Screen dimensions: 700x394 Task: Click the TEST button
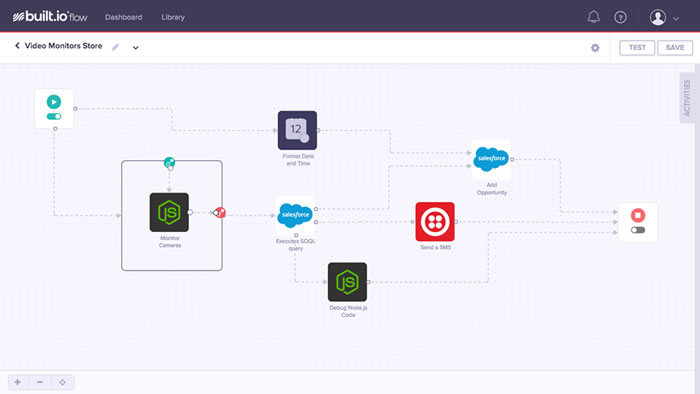pos(637,48)
